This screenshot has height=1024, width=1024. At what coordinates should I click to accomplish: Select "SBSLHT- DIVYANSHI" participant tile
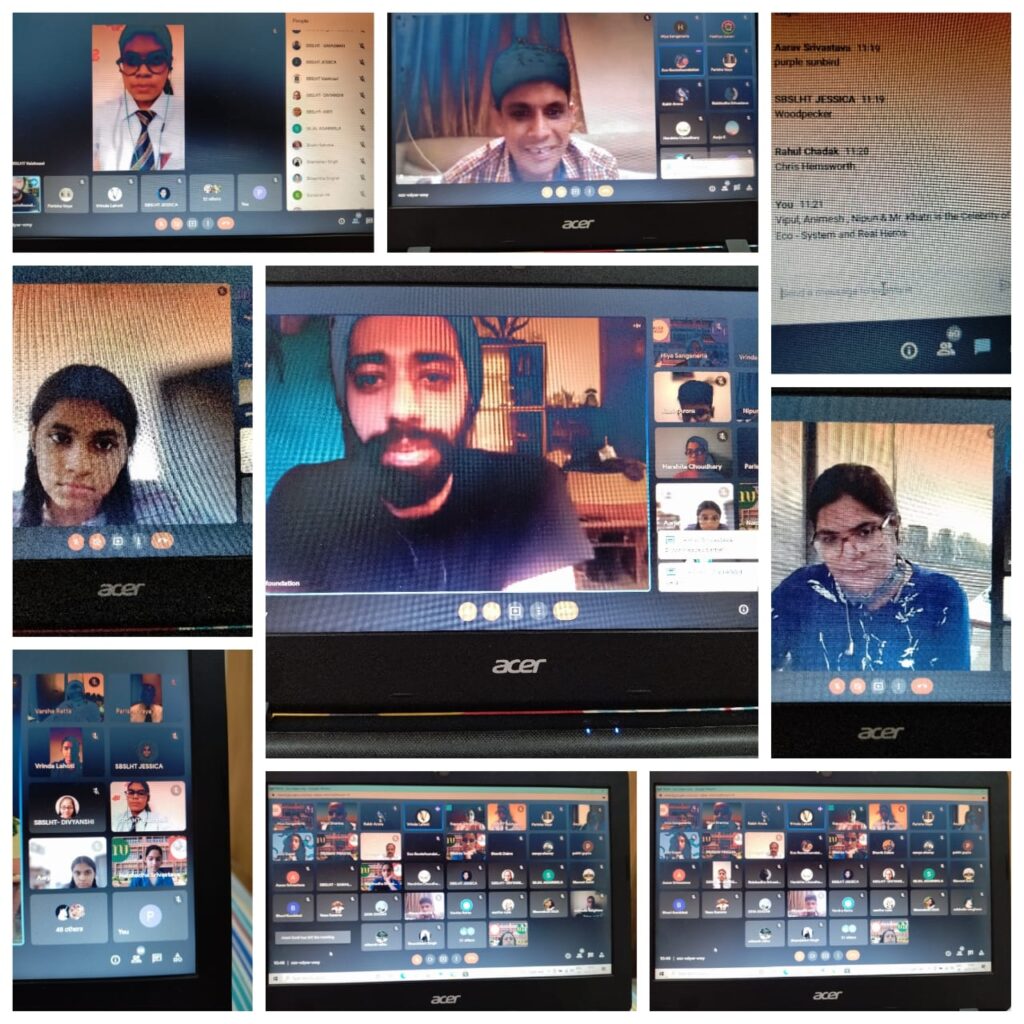67,808
